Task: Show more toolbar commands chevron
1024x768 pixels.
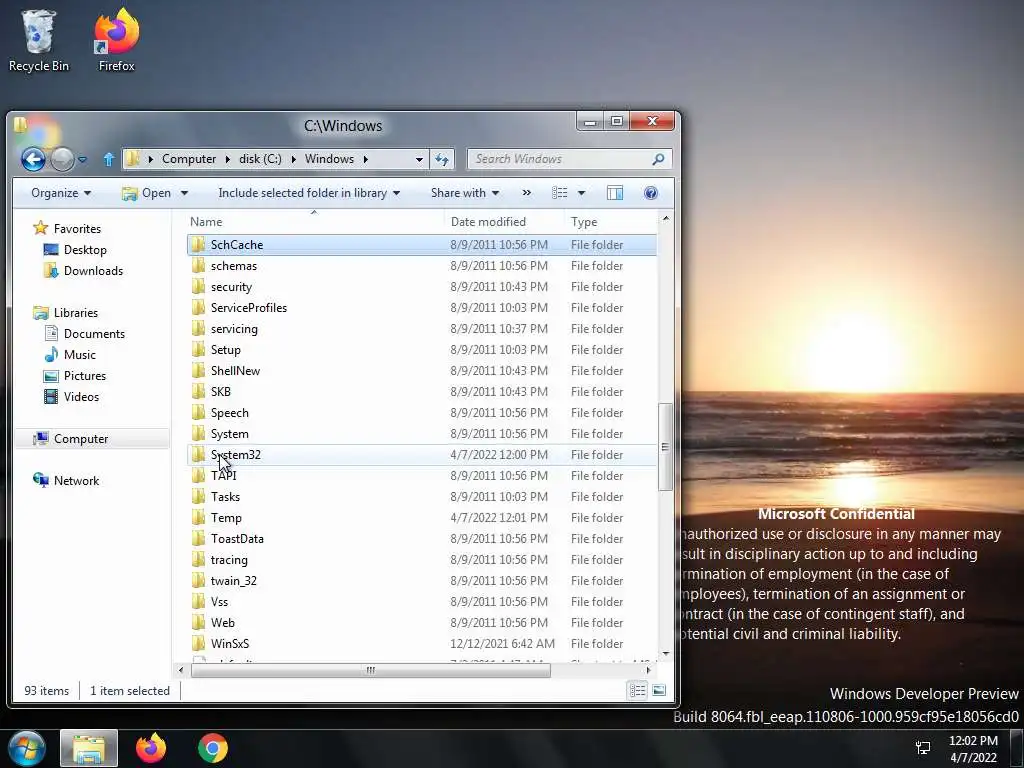Action: tap(526, 193)
